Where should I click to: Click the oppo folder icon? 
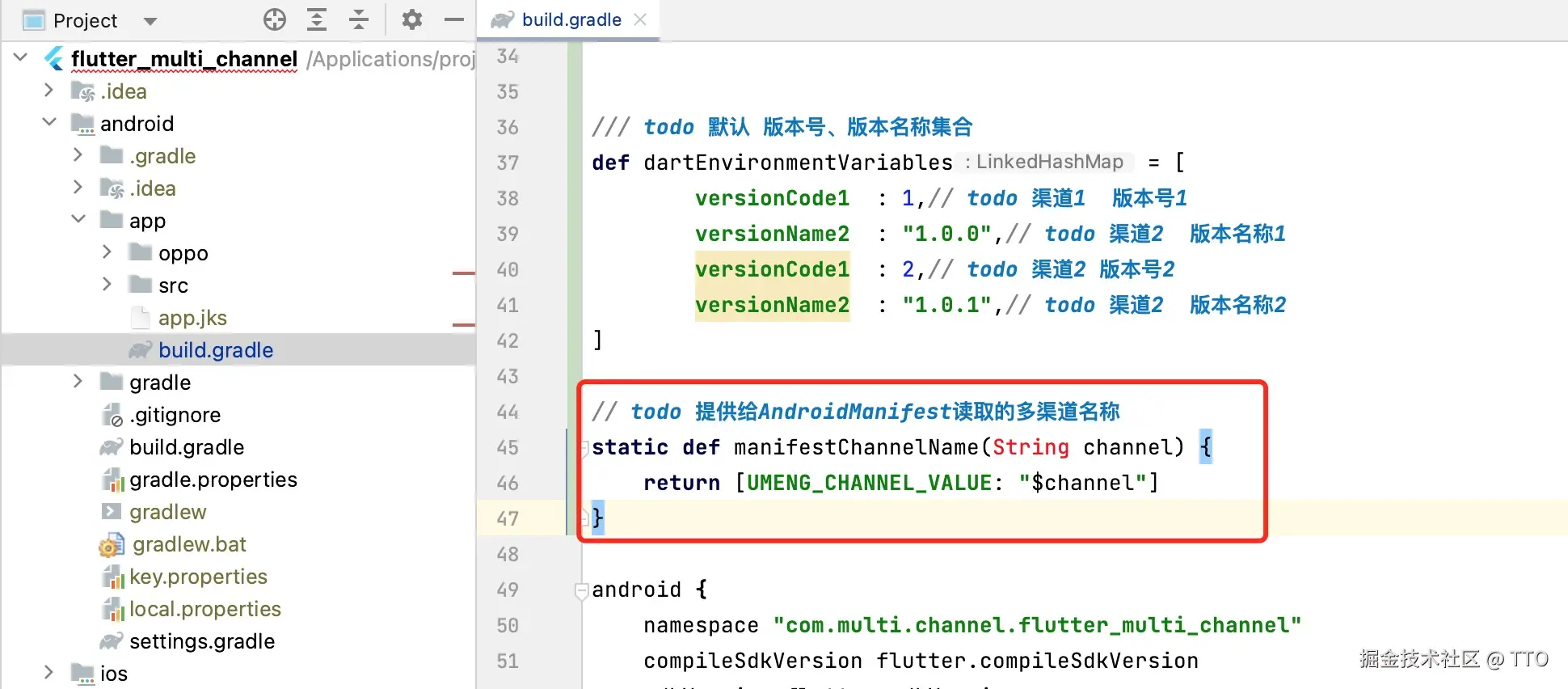tap(141, 252)
